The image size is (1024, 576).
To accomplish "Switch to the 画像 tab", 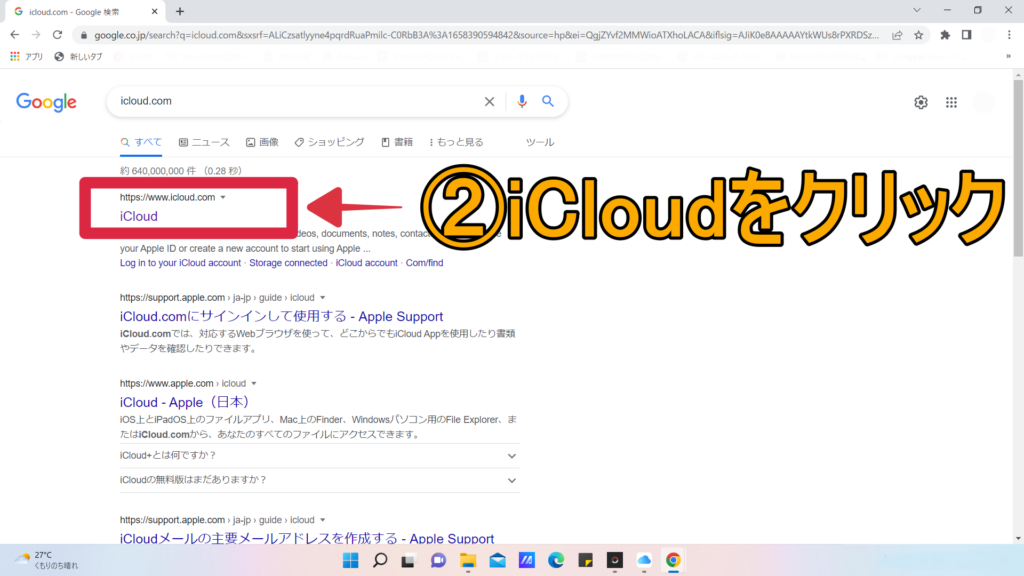I will click(262, 142).
